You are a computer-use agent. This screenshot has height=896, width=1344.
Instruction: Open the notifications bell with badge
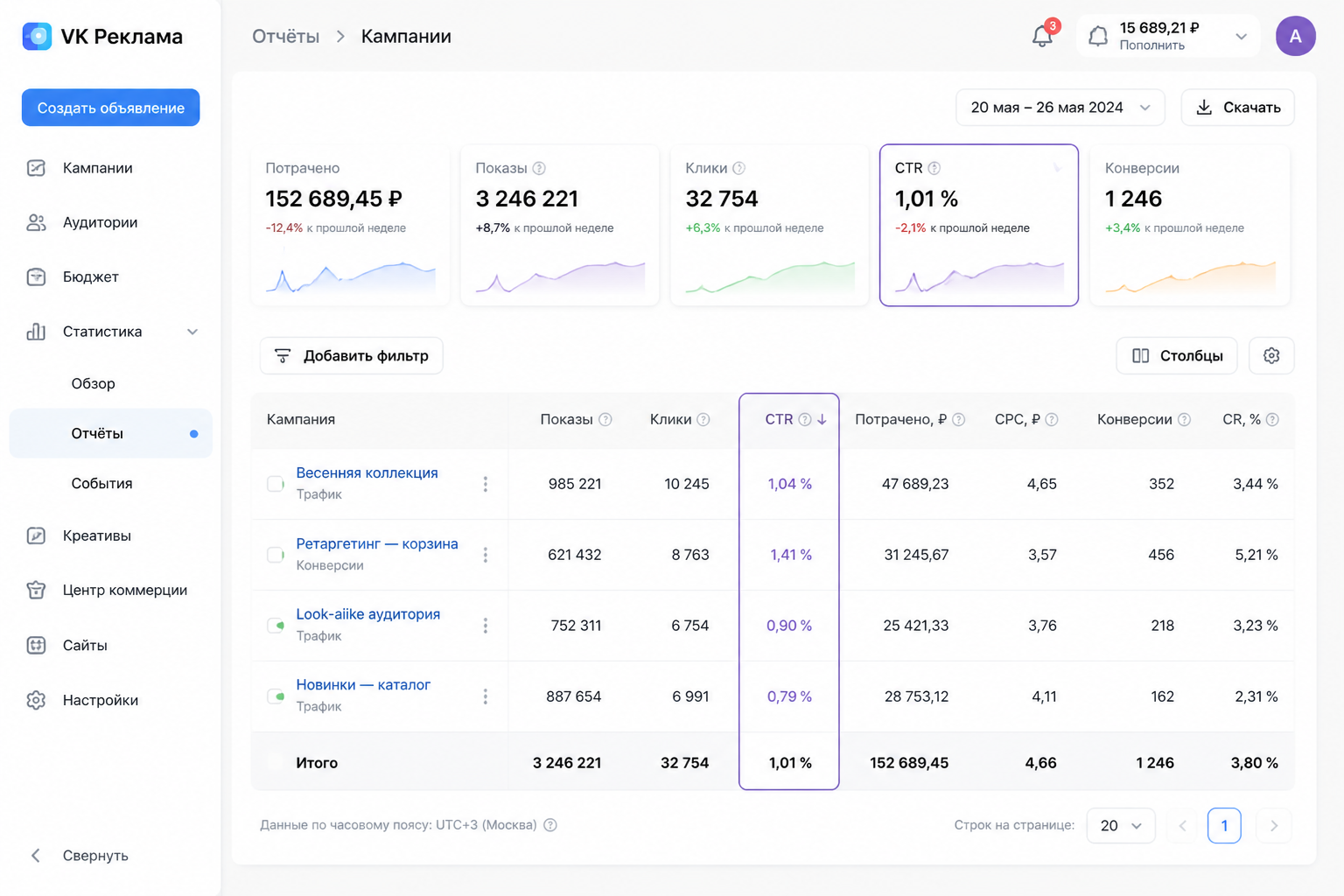tap(1042, 36)
